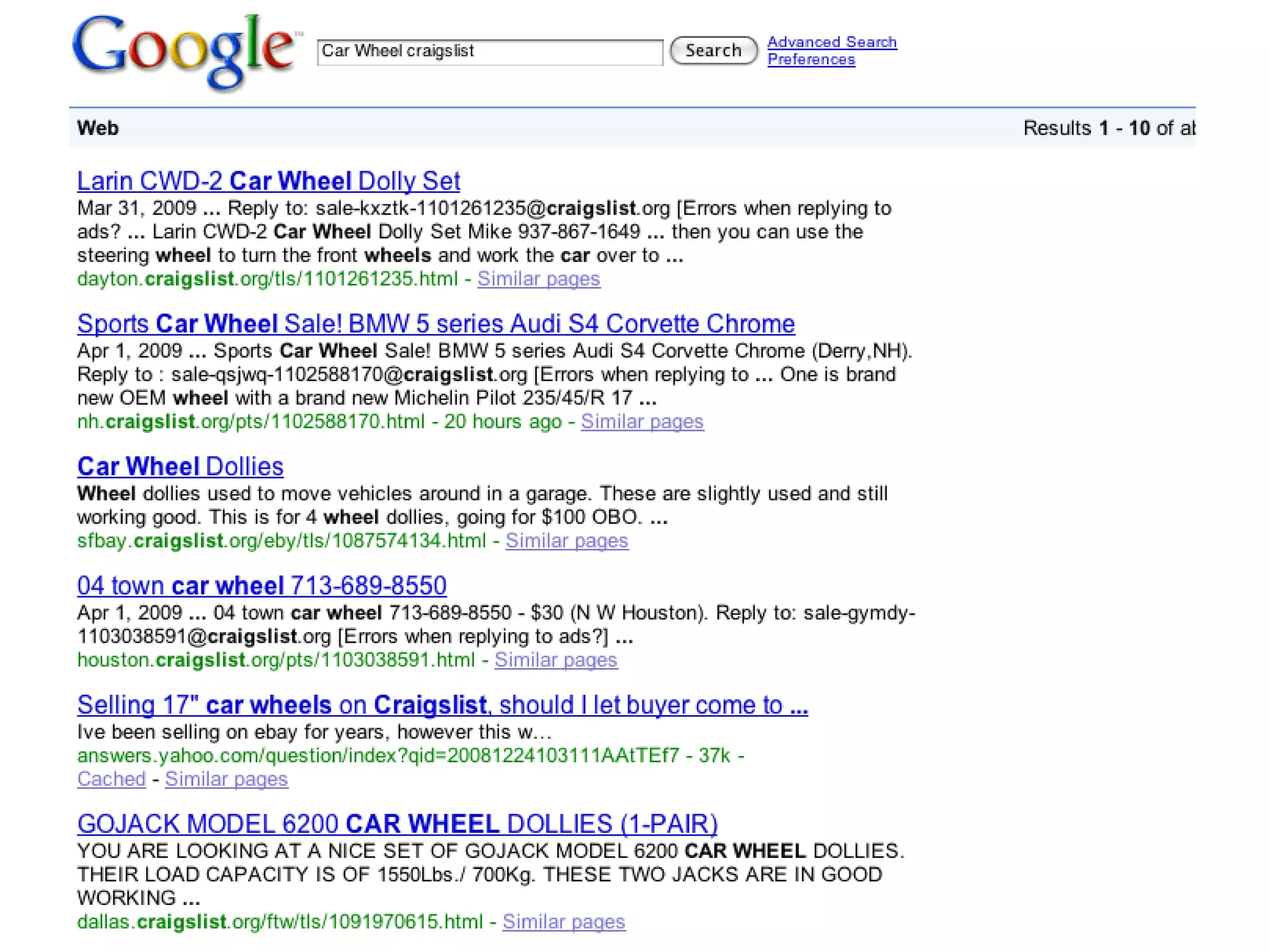Image resolution: width=1270 pixels, height=952 pixels.
Task: Open the Advanced Search link
Action: coord(832,42)
